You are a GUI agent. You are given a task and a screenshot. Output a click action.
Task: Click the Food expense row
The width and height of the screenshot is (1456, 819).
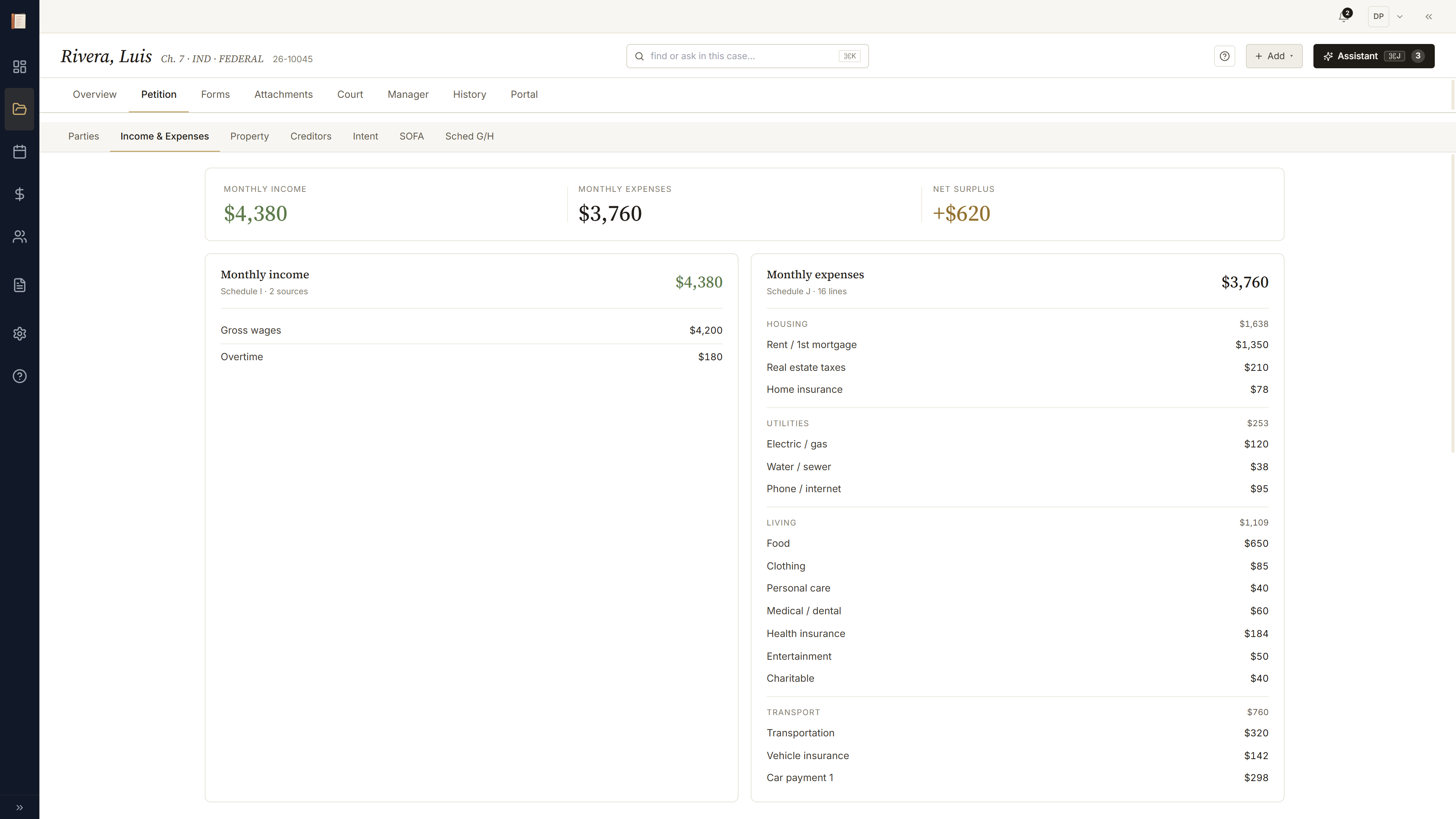pyautogui.click(x=1017, y=543)
